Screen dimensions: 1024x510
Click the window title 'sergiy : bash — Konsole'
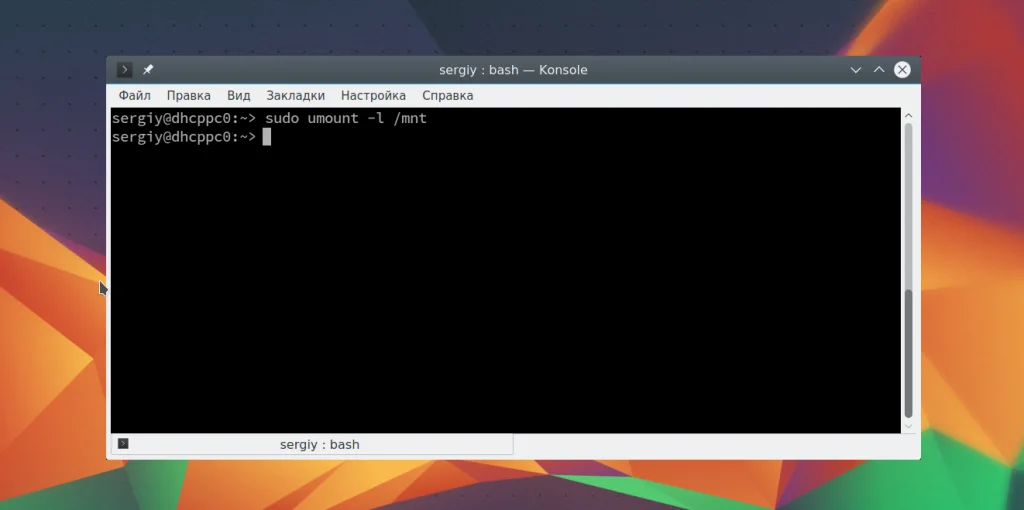(513, 70)
